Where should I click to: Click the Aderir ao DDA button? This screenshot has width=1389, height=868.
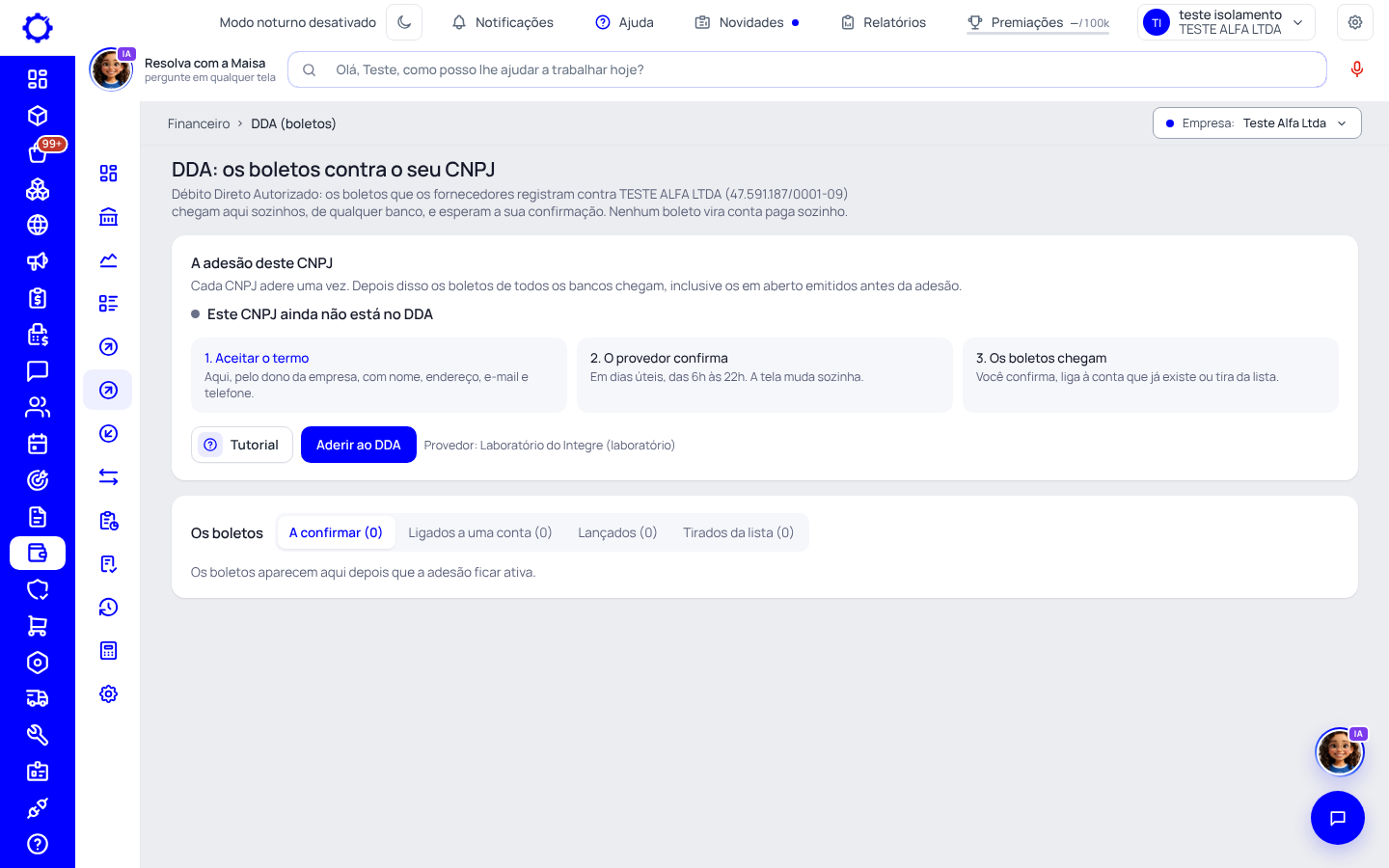[359, 445]
